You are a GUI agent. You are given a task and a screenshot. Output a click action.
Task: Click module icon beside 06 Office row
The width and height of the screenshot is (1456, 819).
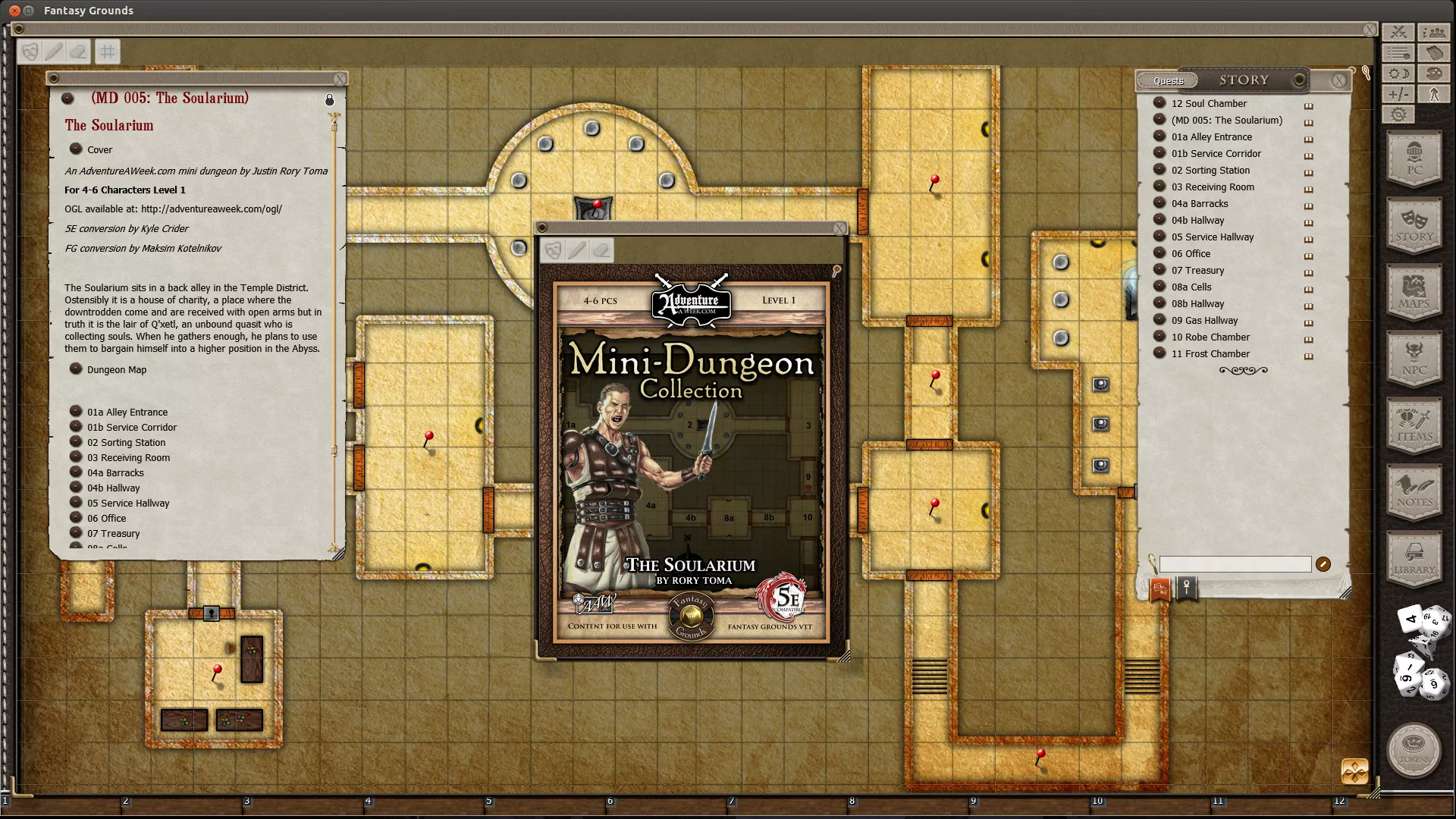(1308, 256)
